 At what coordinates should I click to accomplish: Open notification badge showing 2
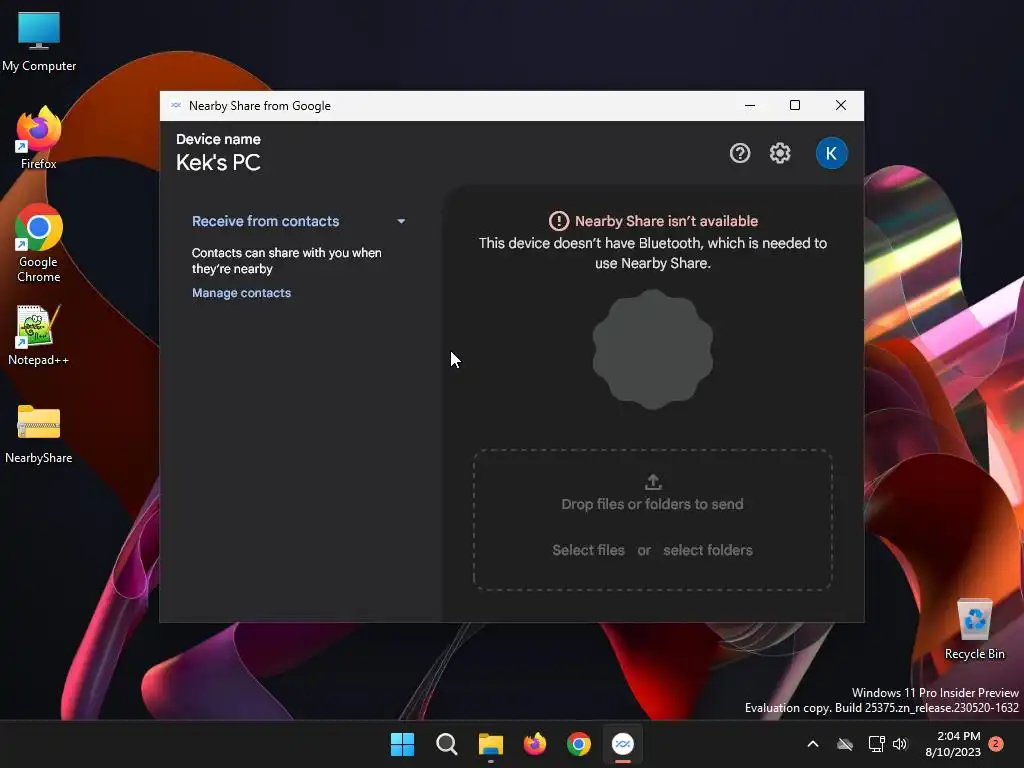coord(996,744)
